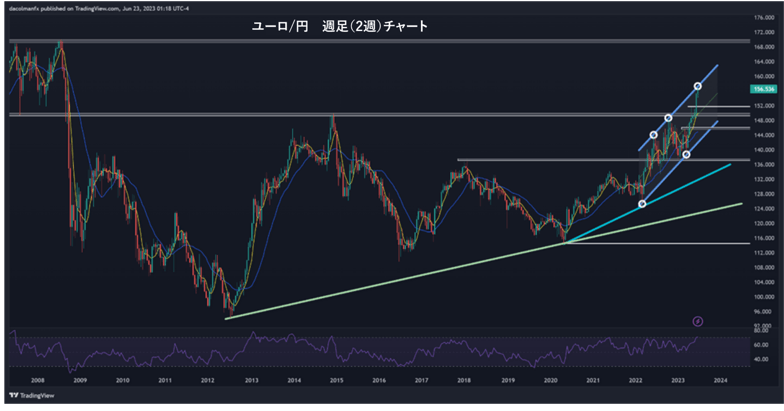The width and height of the screenshot is (784, 411).
Task: Click the 152.000 price axis label
Action: click(764, 106)
